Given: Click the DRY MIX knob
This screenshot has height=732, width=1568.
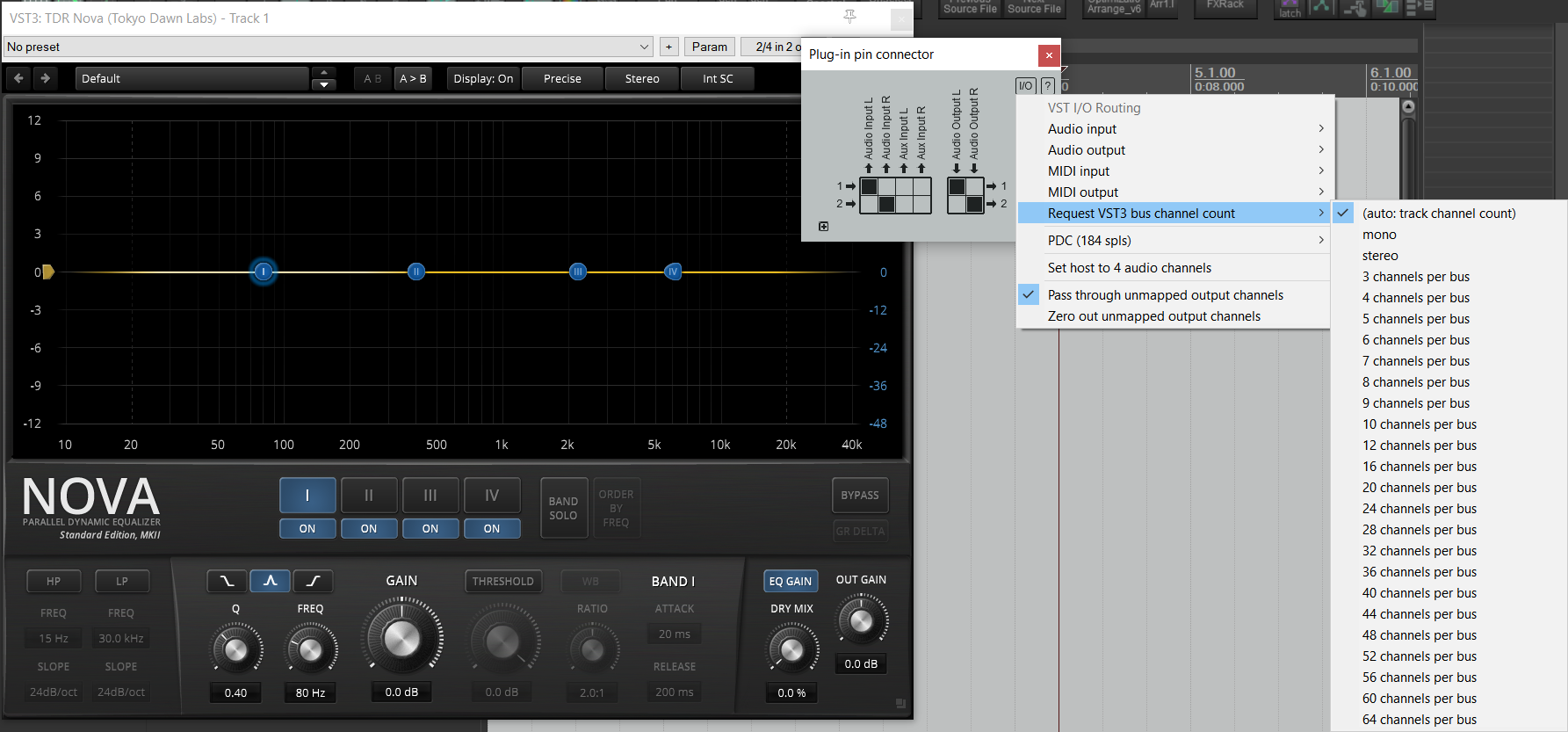Looking at the screenshot, I should [791, 649].
